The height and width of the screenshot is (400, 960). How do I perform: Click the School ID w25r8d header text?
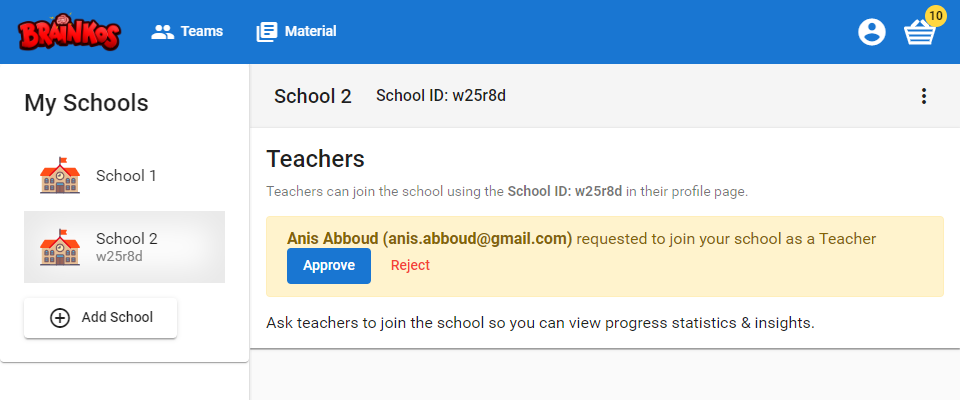pos(441,96)
